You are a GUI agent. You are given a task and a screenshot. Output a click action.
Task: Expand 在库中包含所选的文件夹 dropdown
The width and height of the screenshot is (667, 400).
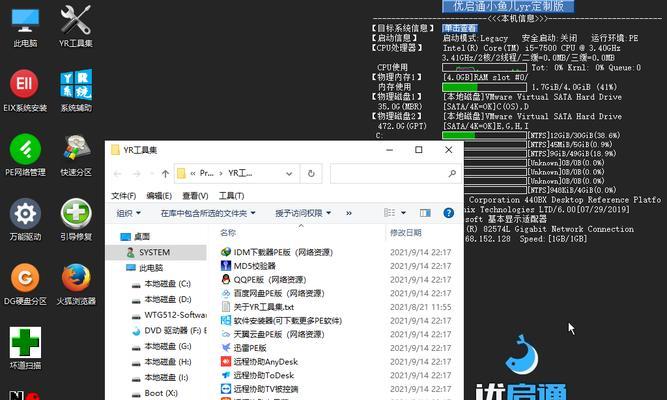click(208, 213)
